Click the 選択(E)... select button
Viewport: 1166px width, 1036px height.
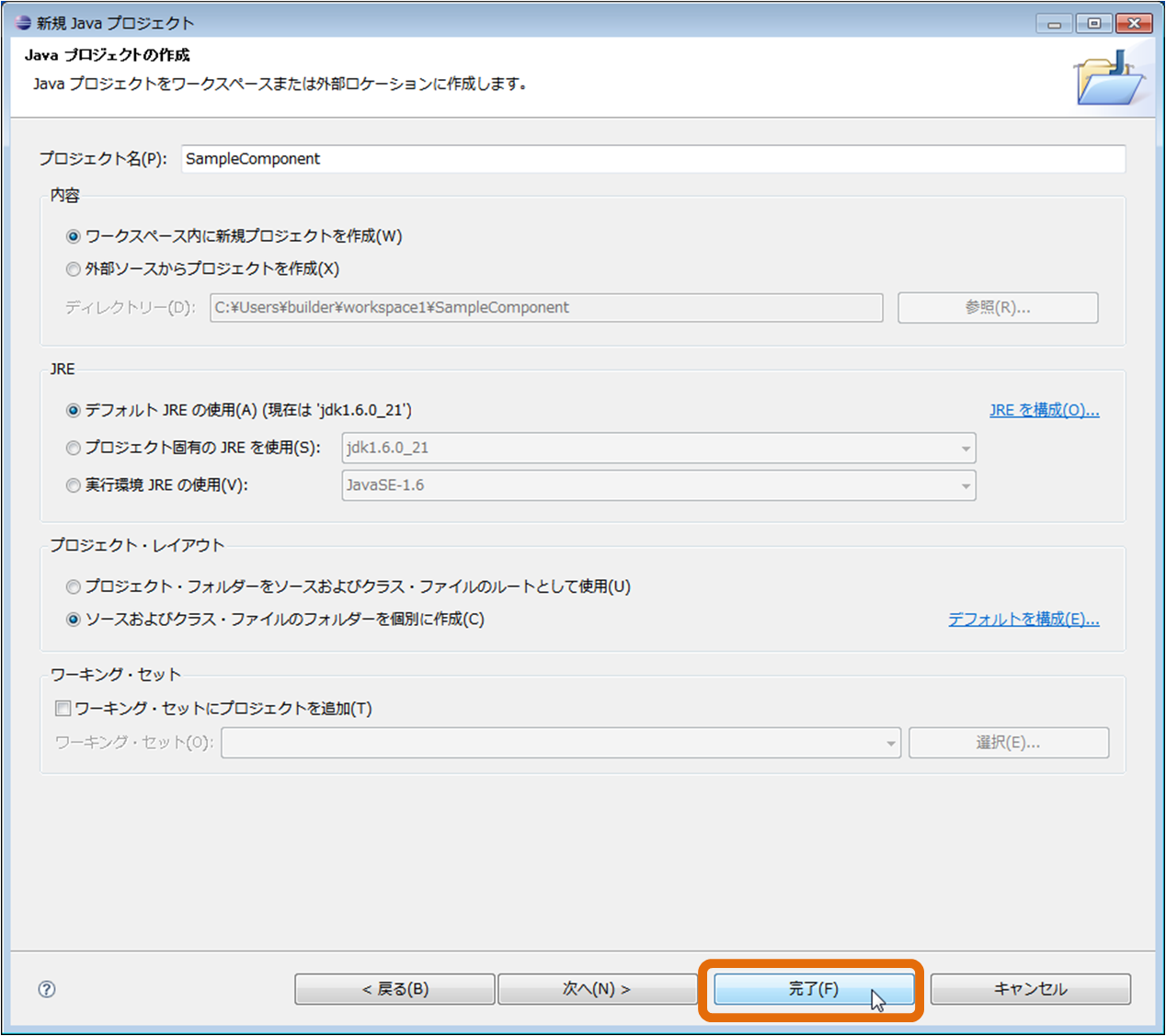[1009, 743]
